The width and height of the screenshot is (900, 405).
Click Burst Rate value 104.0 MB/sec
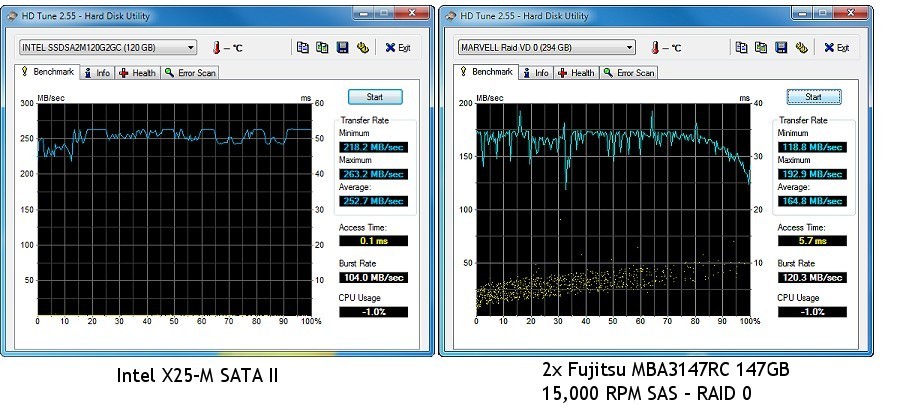(x=373, y=278)
